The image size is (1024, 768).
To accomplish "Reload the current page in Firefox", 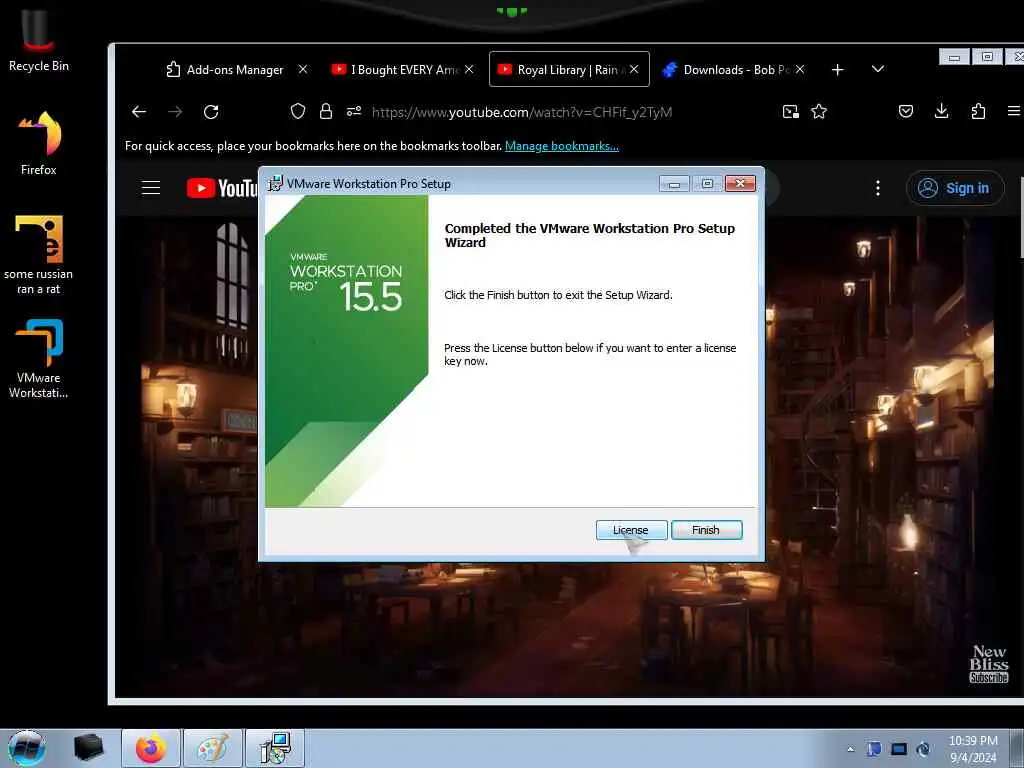I will (x=211, y=112).
